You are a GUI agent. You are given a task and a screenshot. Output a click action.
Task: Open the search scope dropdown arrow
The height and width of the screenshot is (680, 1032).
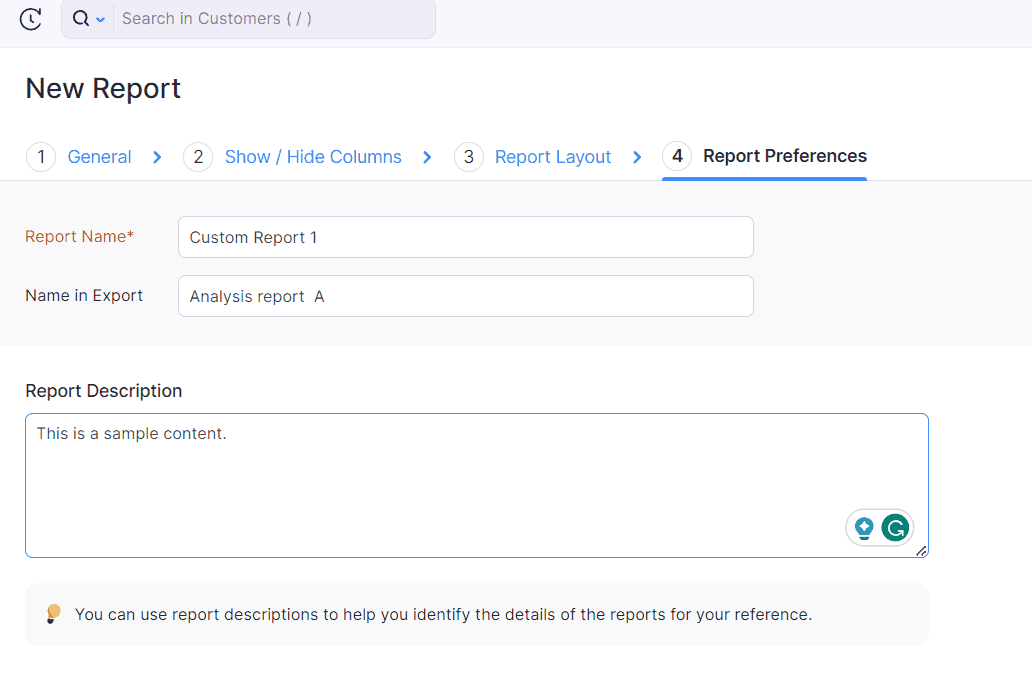[x=100, y=20]
